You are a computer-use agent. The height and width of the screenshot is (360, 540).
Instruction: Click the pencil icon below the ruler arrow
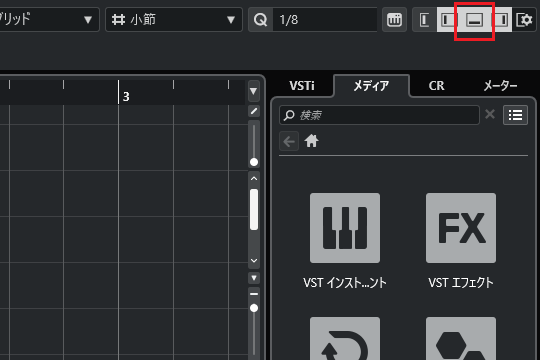pyautogui.click(x=254, y=111)
